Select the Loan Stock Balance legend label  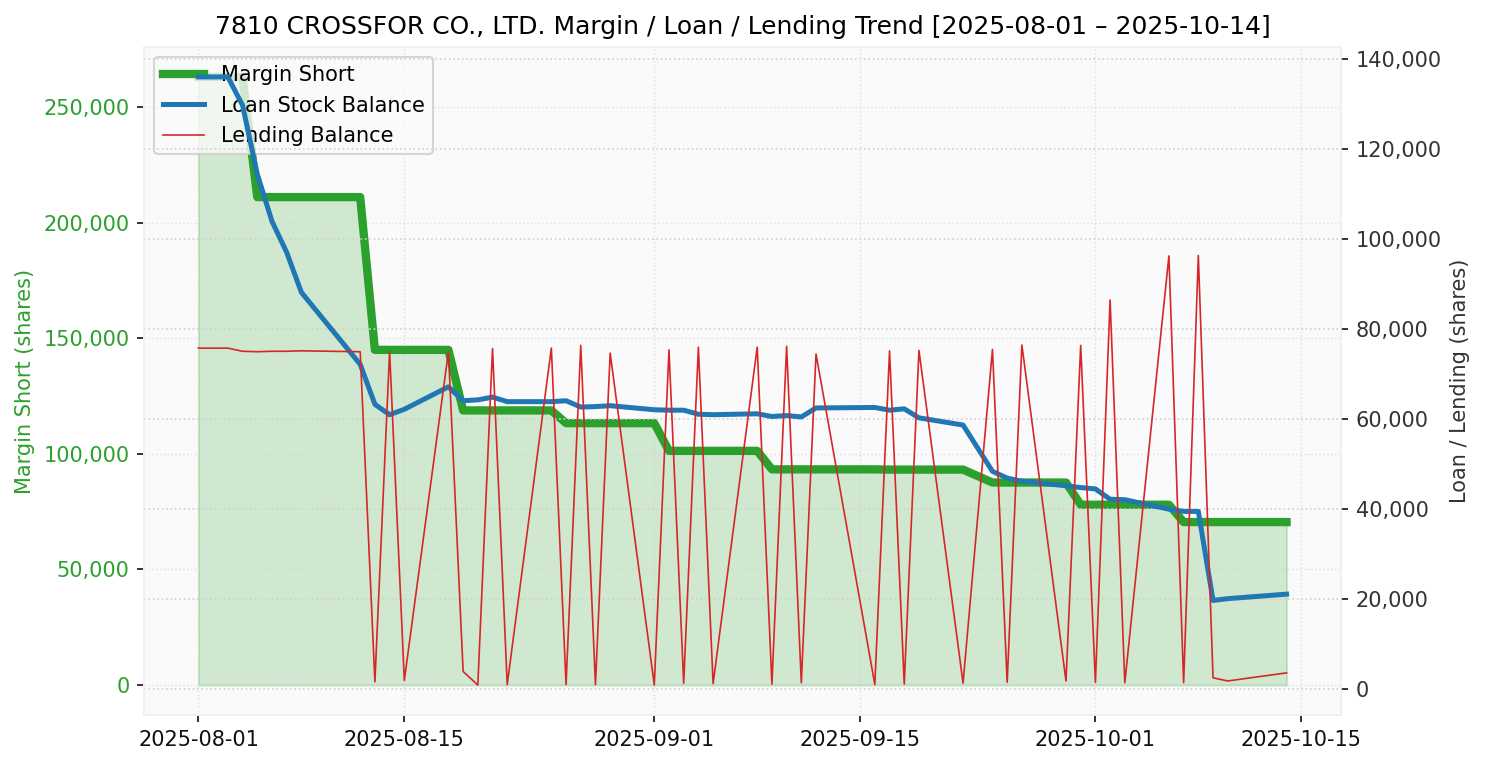pos(322,105)
